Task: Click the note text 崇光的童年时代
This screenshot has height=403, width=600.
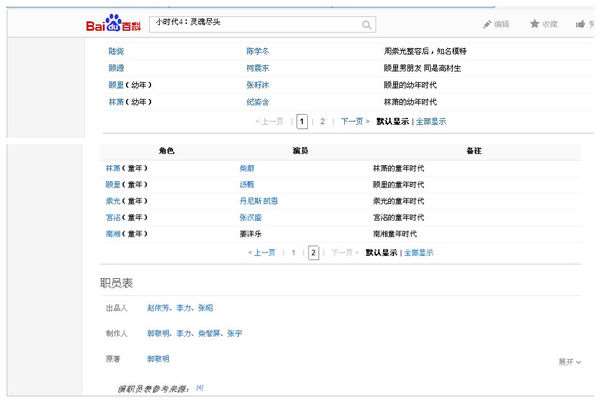Action: 398,201
